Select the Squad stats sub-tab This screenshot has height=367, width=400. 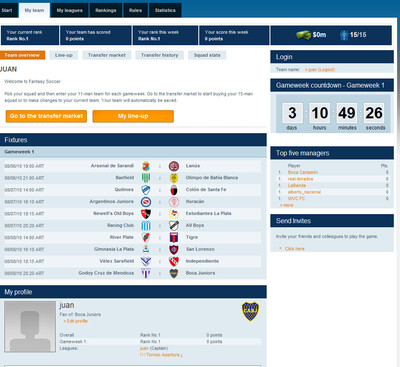207,55
